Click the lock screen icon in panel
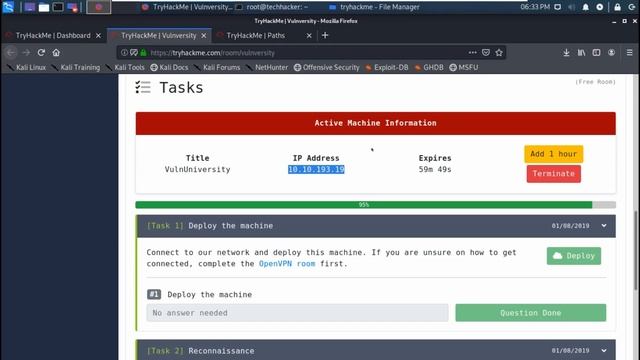Viewport: 640px width, 360px height. 617,7
